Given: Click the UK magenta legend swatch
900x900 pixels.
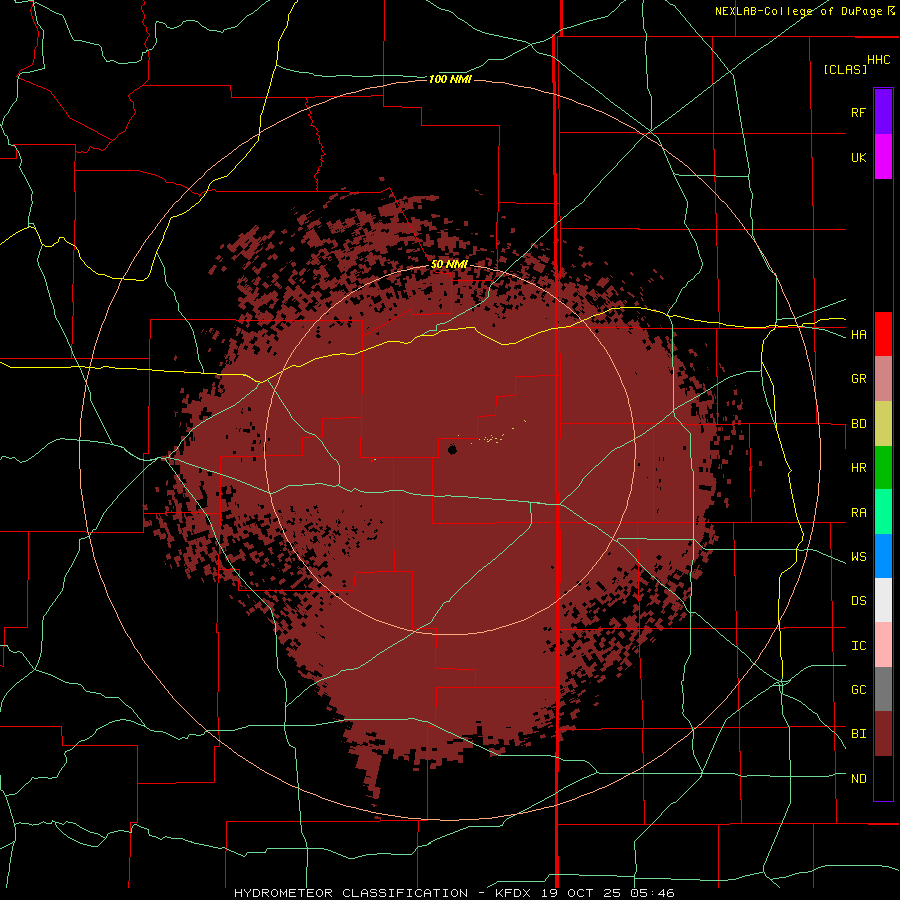Looking at the screenshot, I should [x=883, y=157].
